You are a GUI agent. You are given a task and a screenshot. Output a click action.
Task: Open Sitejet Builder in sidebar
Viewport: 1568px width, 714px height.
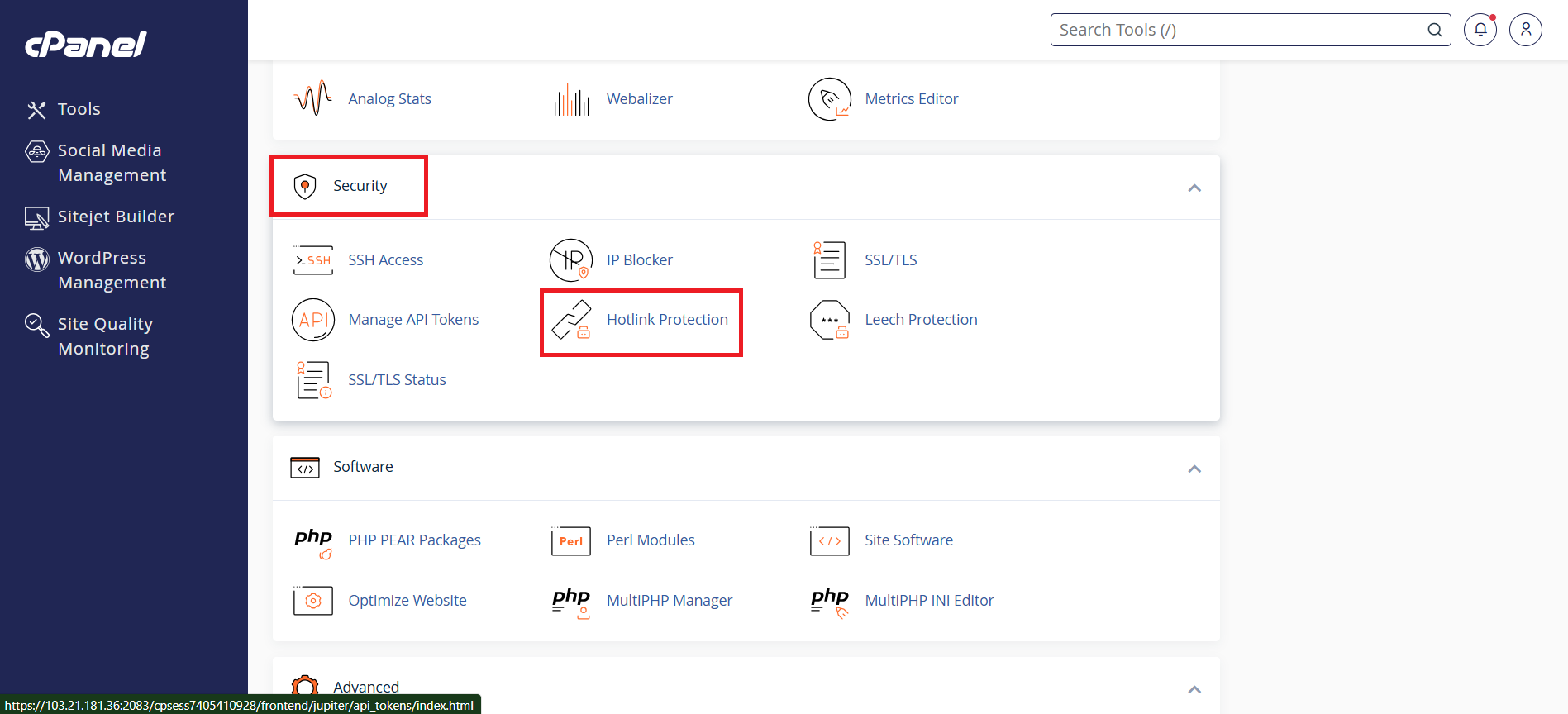[x=117, y=217]
